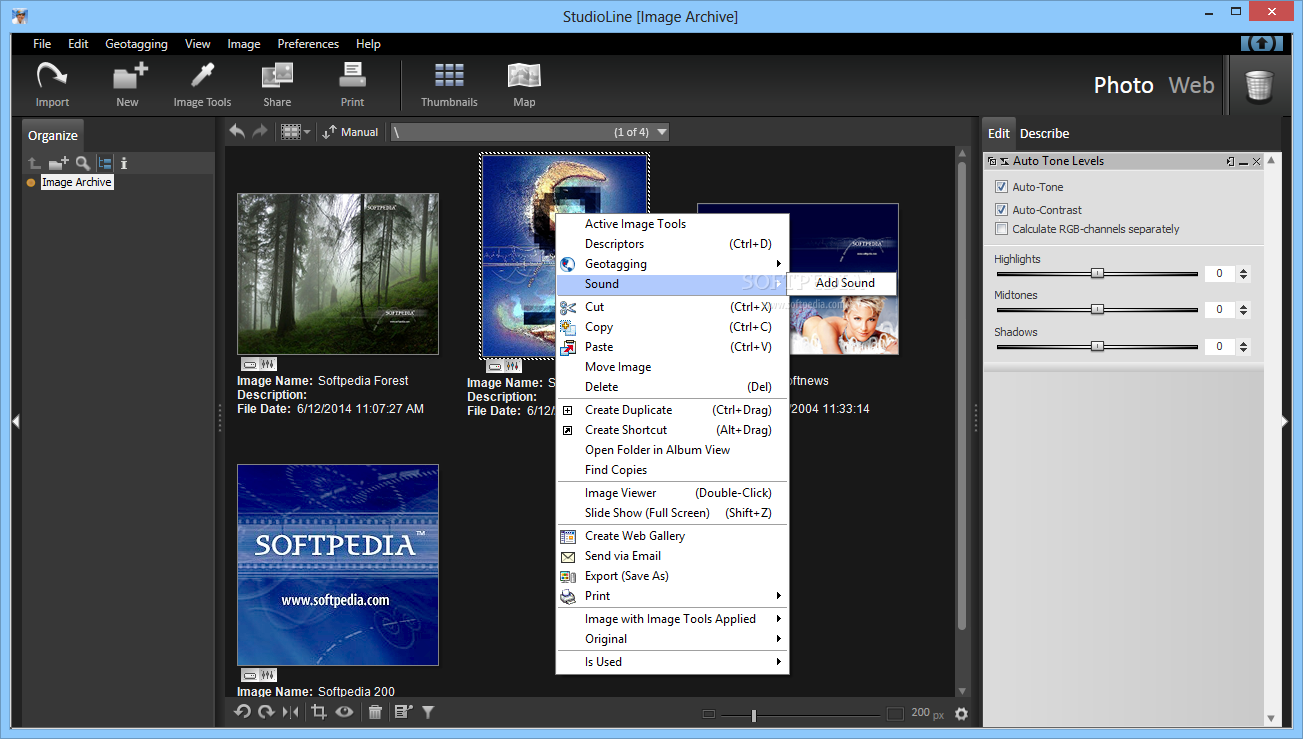Switch to Web mode

(x=1191, y=85)
